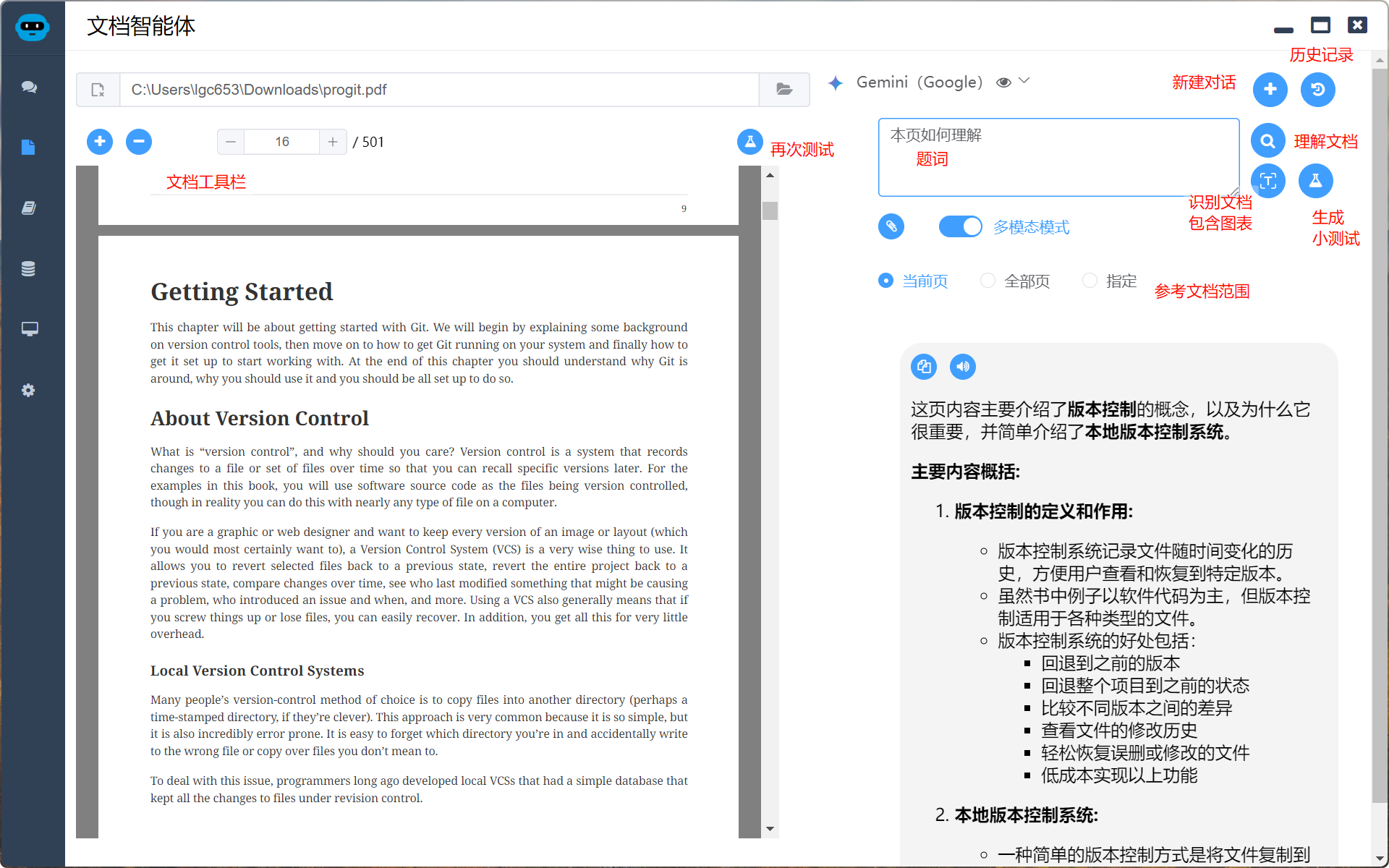Viewport: 1389px width, 868px height.
Task: Decrease the page number with the minus stepper
Action: tap(231, 142)
